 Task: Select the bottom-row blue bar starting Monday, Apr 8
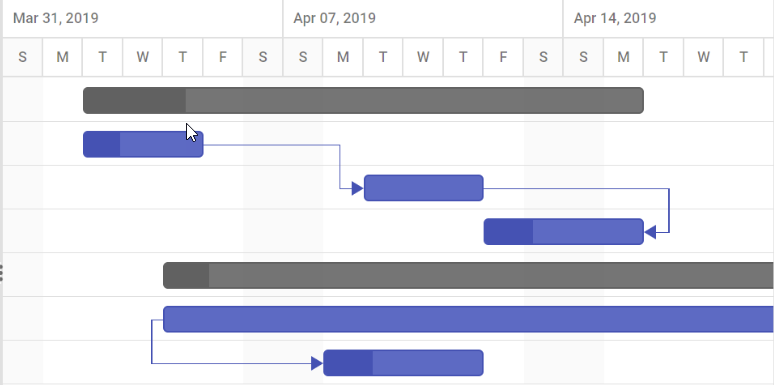coord(403,363)
